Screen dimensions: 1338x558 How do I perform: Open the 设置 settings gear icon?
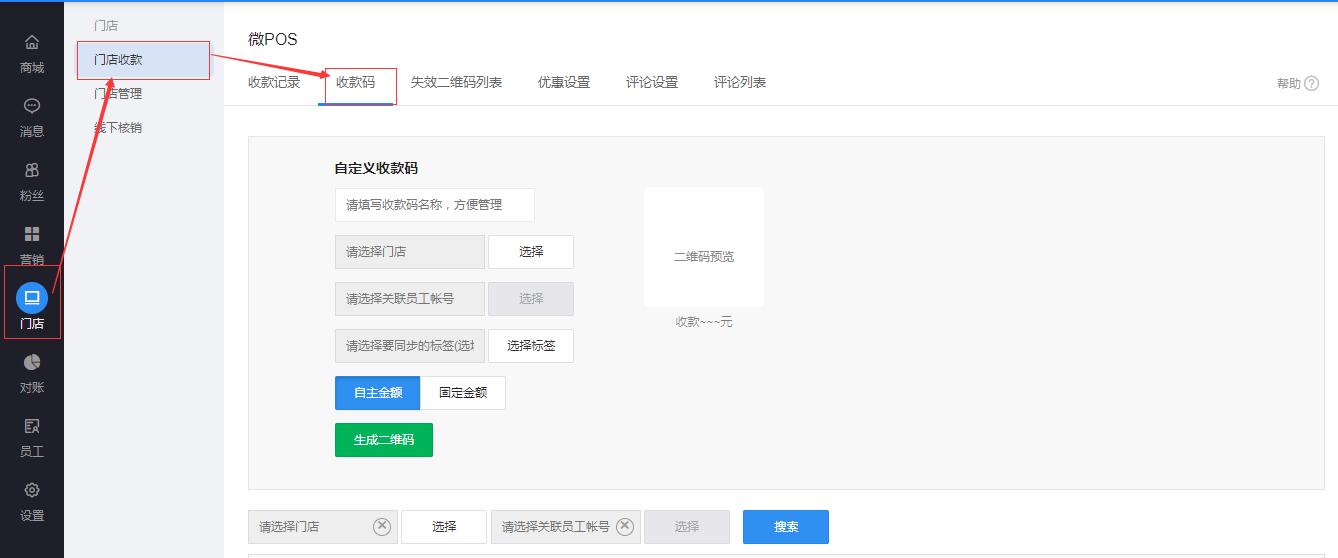(x=32, y=491)
